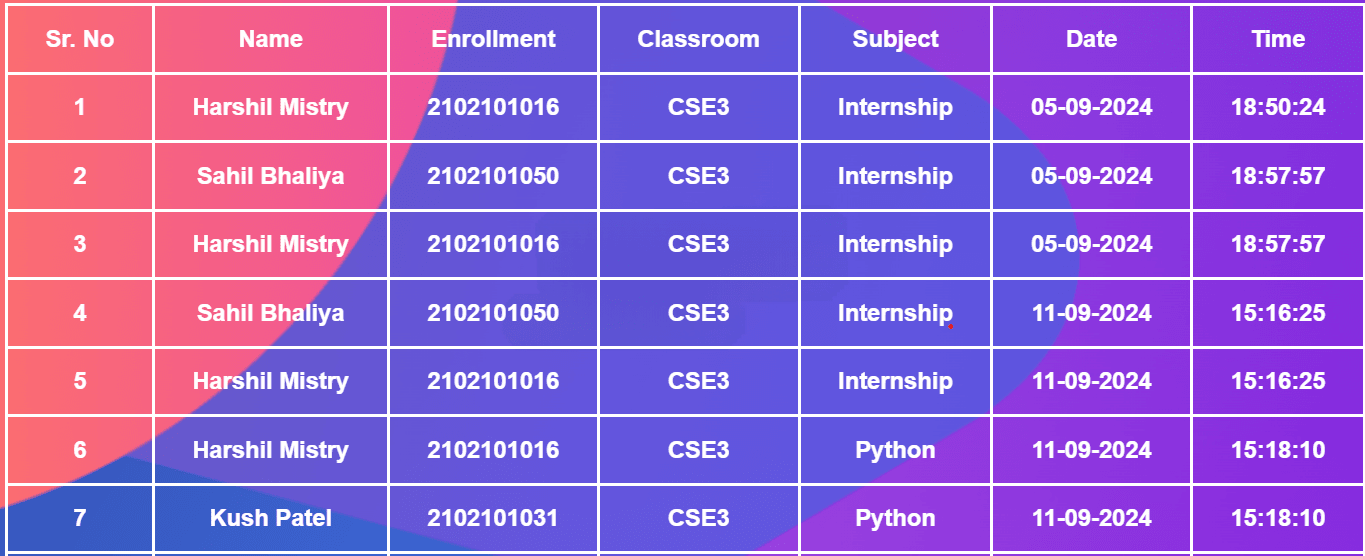The height and width of the screenshot is (556, 1365).
Task: Click the Date column header
Action: point(1091,39)
